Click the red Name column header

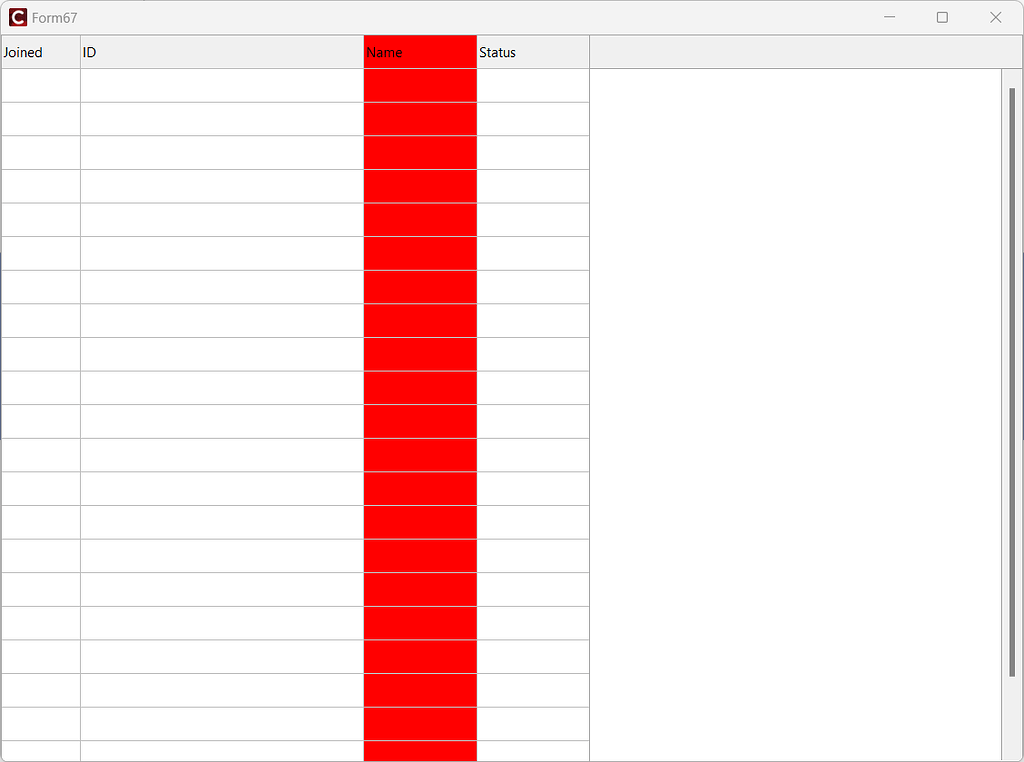418,51
